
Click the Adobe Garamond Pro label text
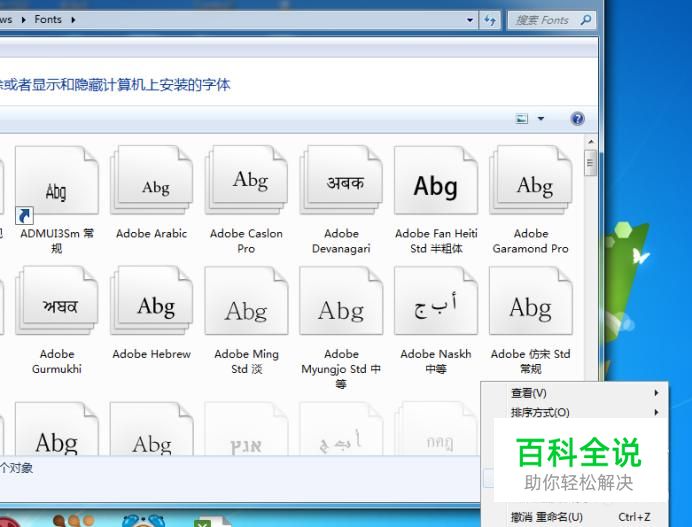tap(531, 241)
